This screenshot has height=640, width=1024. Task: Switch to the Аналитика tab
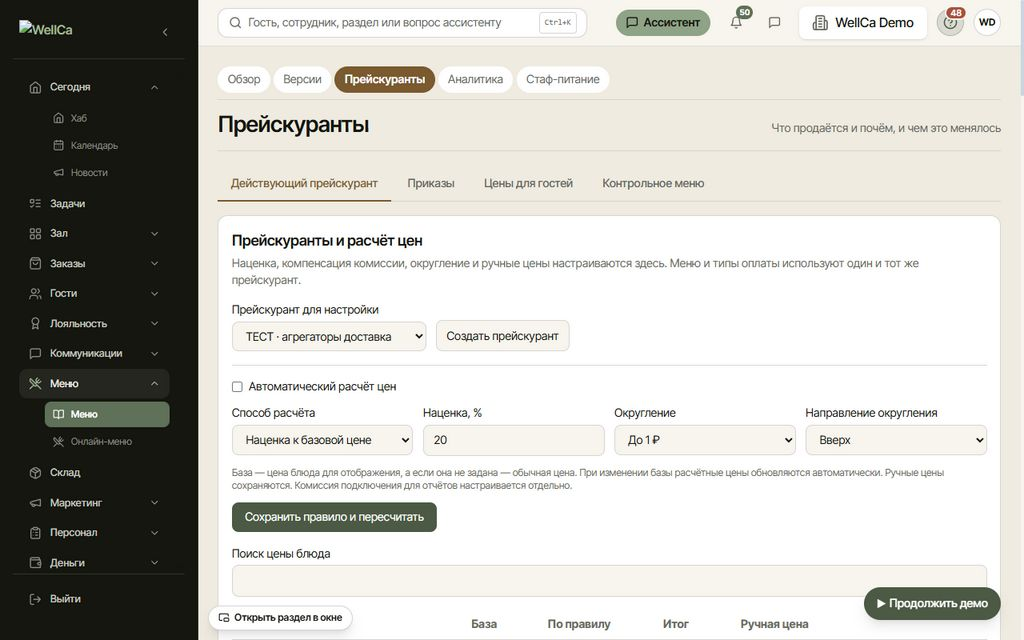pos(475,80)
